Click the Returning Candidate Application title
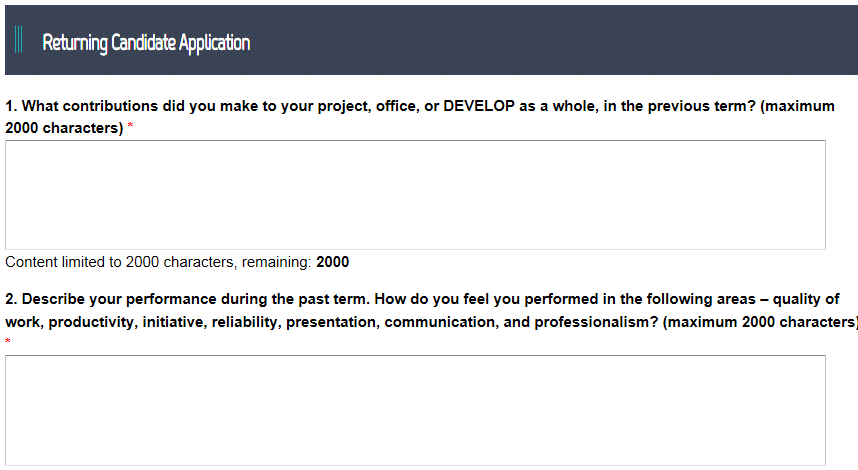The height and width of the screenshot is (470, 858). coord(146,43)
